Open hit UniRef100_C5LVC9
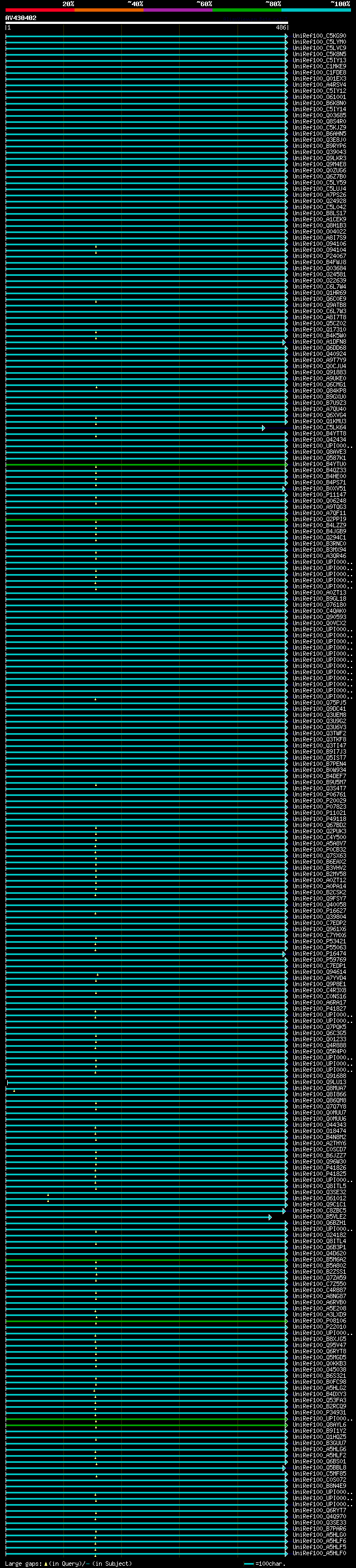The height and width of the screenshot is (1568, 356). point(319,48)
